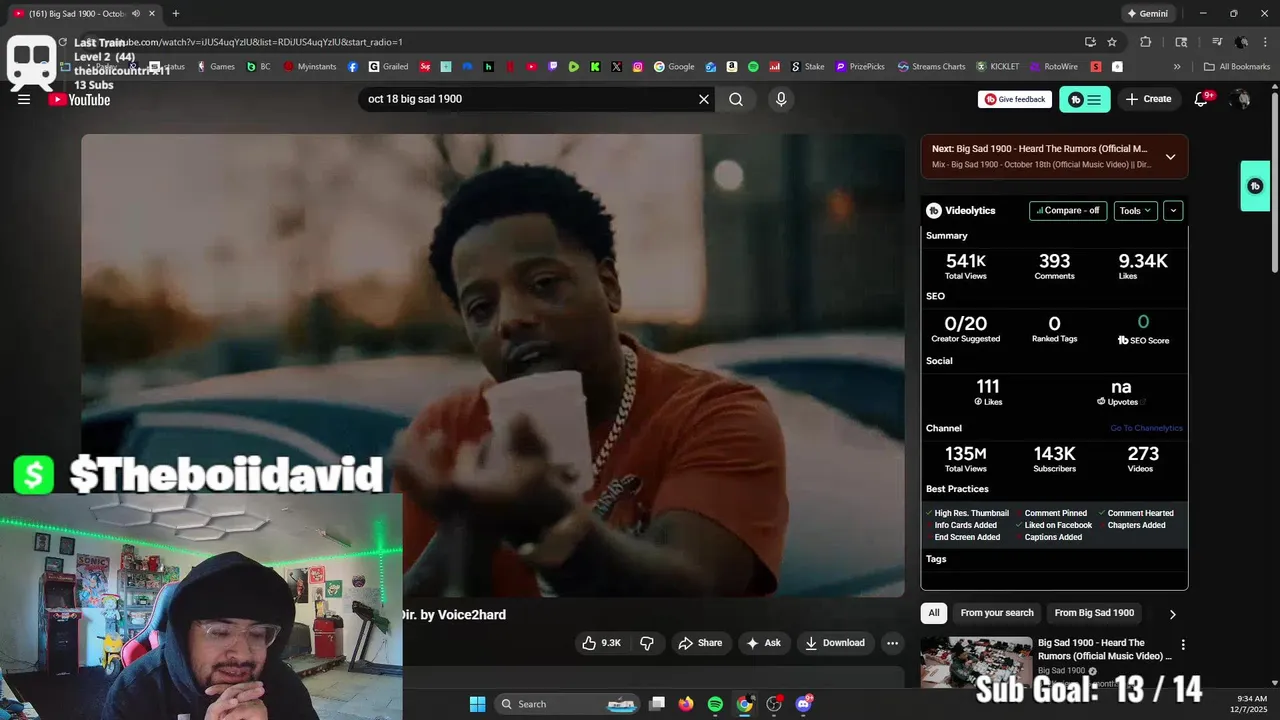The height and width of the screenshot is (720, 1280).
Task: Expand the bookmarks overflow chevron
Action: [x=1177, y=67]
